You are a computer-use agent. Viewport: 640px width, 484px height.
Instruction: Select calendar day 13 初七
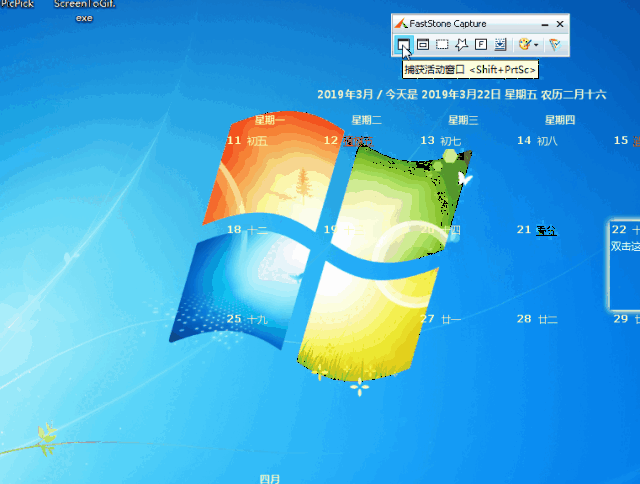tap(441, 141)
